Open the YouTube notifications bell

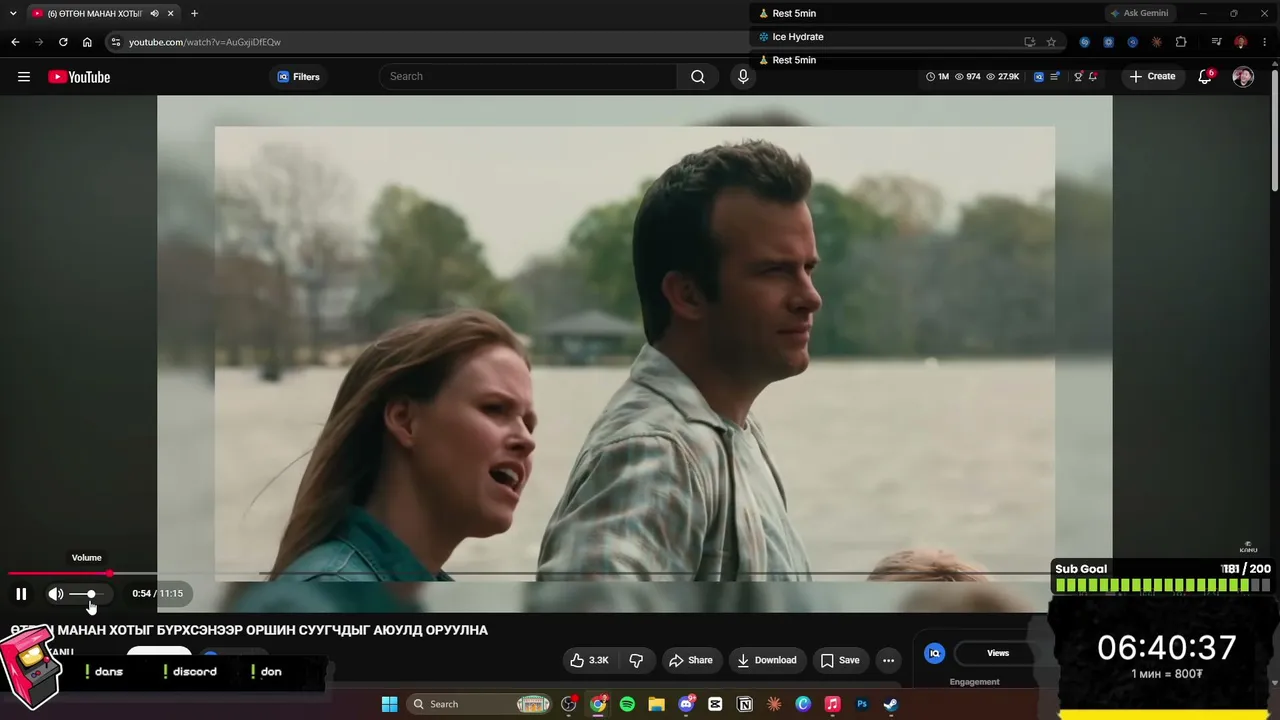[1205, 77]
